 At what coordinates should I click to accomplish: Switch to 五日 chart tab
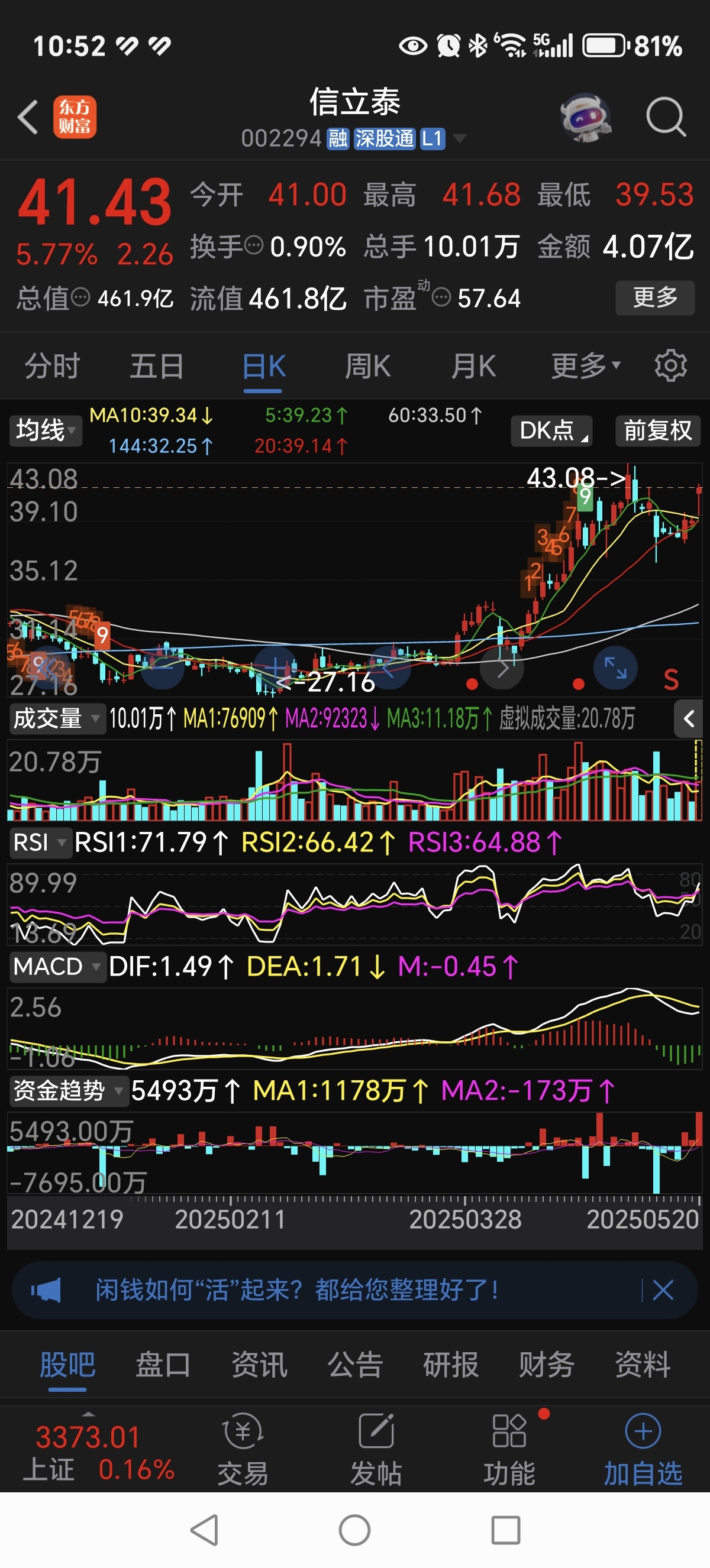pos(156,366)
